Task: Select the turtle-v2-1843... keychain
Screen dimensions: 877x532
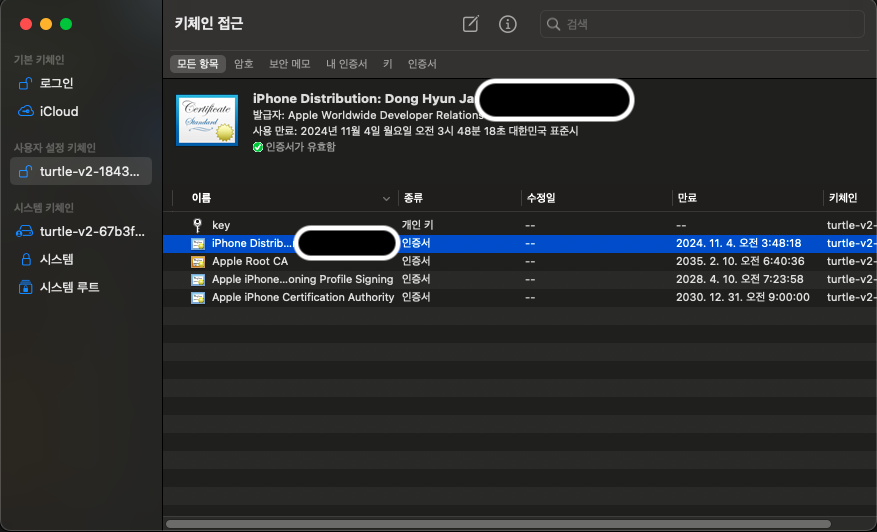Action: (x=81, y=171)
